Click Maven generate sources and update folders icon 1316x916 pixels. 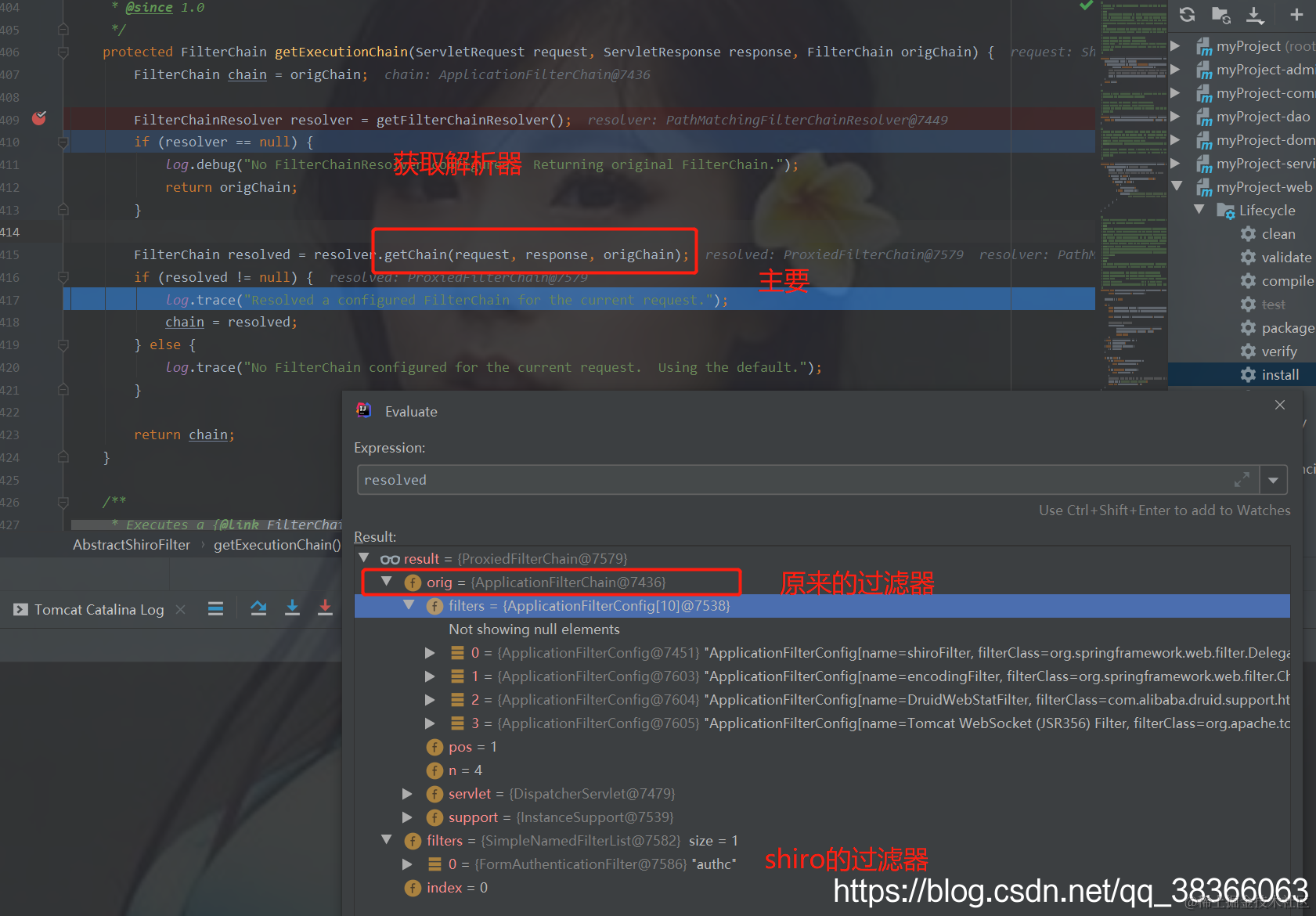[1220, 14]
